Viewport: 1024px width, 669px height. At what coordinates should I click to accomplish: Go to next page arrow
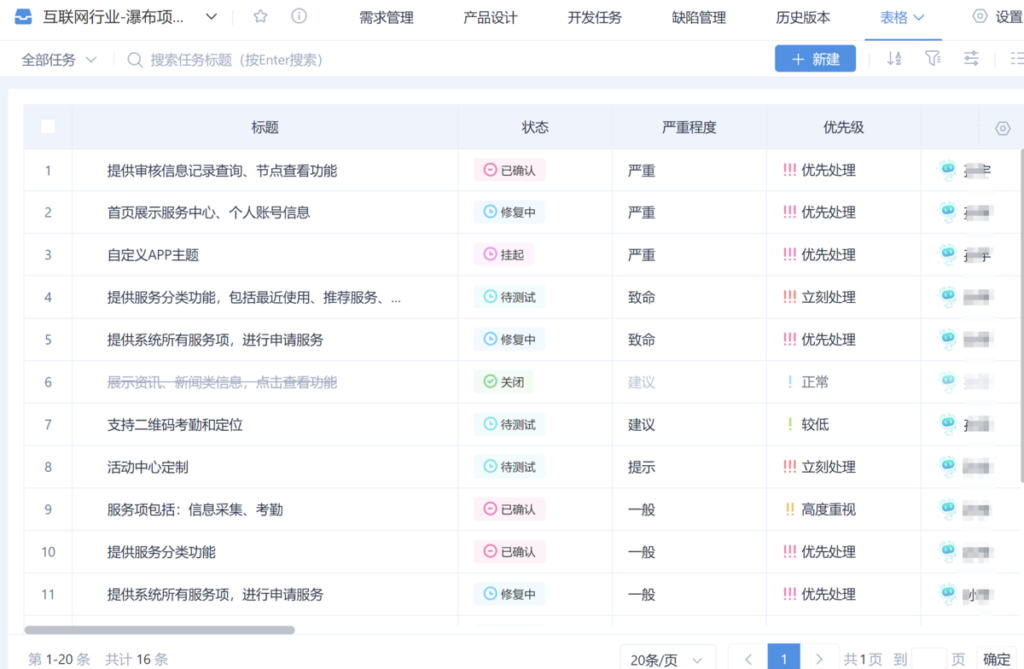820,659
